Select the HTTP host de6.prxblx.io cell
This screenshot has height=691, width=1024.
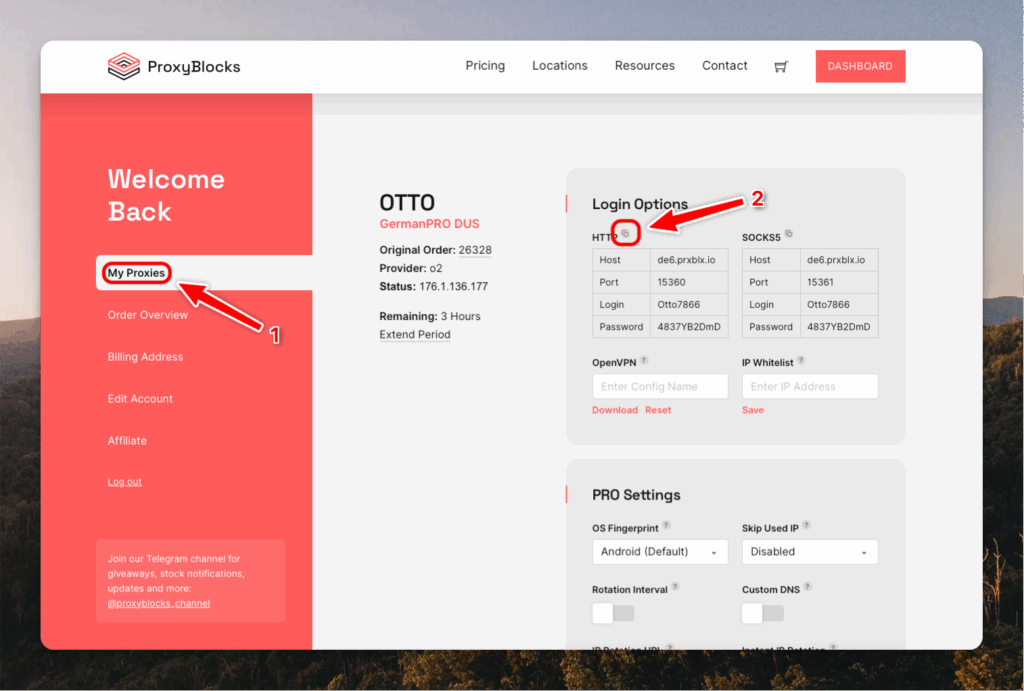(x=689, y=260)
